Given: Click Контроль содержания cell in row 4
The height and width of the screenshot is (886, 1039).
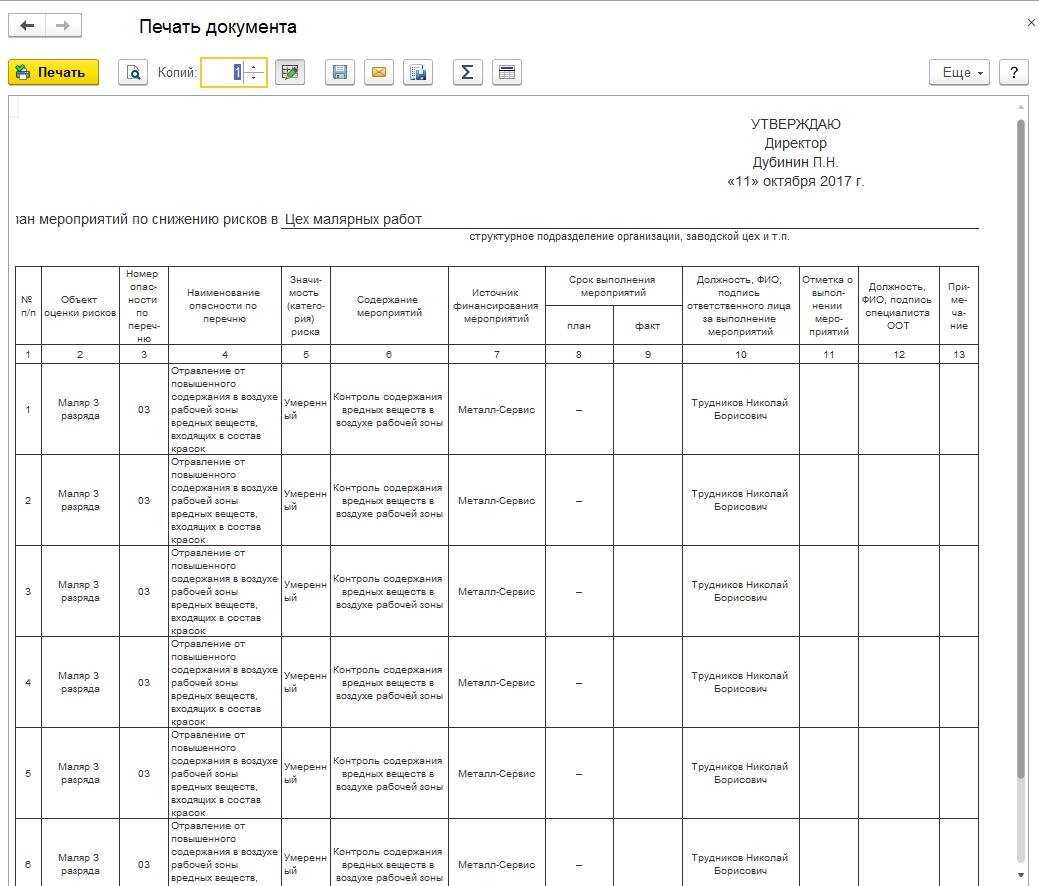Looking at the screenshot, I should pyautogui.click(x=390, y=683).
